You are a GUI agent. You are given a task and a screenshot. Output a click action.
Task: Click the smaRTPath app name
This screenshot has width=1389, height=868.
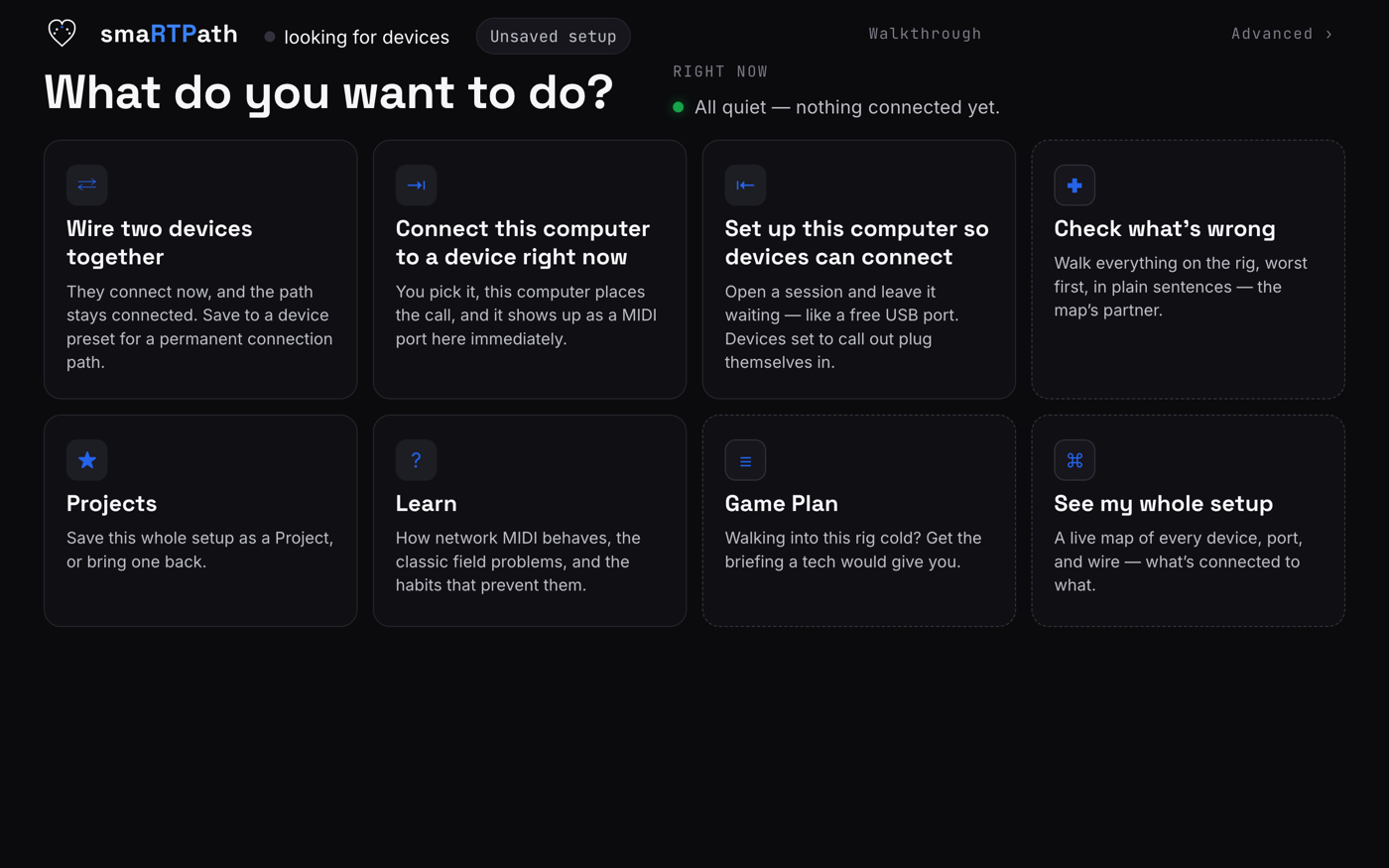[x=169, y=34]
